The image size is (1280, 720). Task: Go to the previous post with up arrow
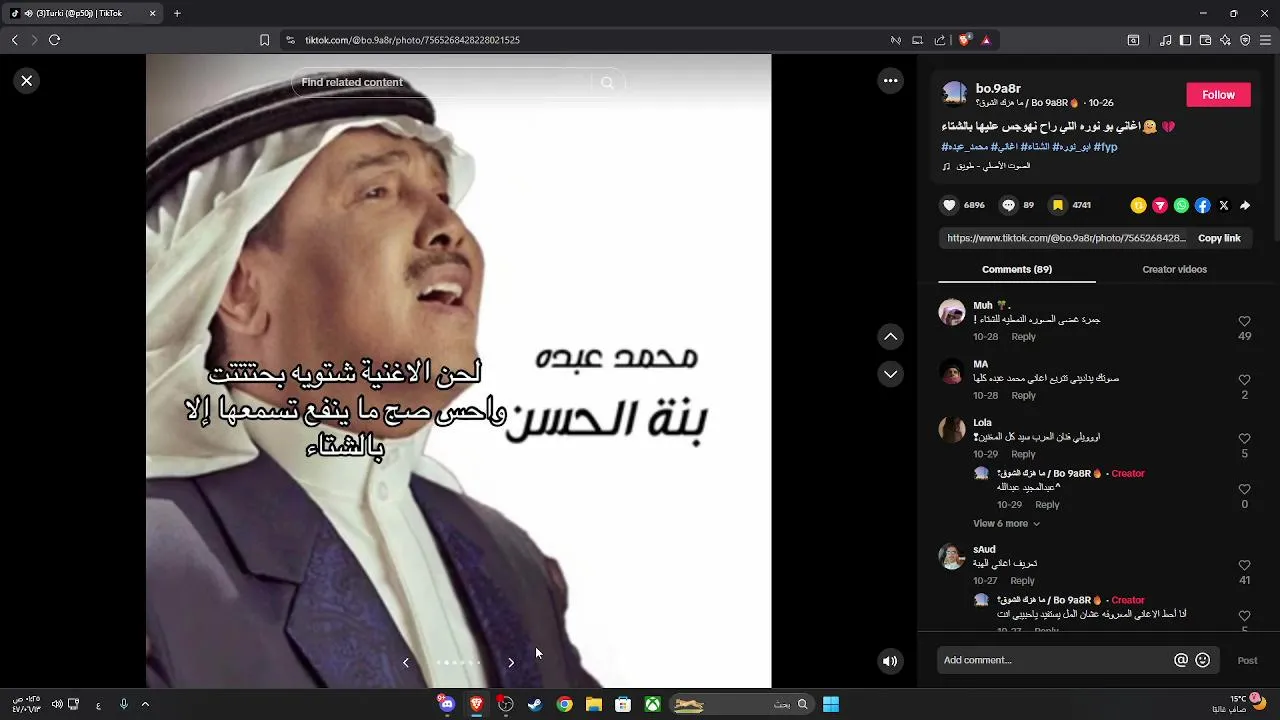[x=890, y=337]
